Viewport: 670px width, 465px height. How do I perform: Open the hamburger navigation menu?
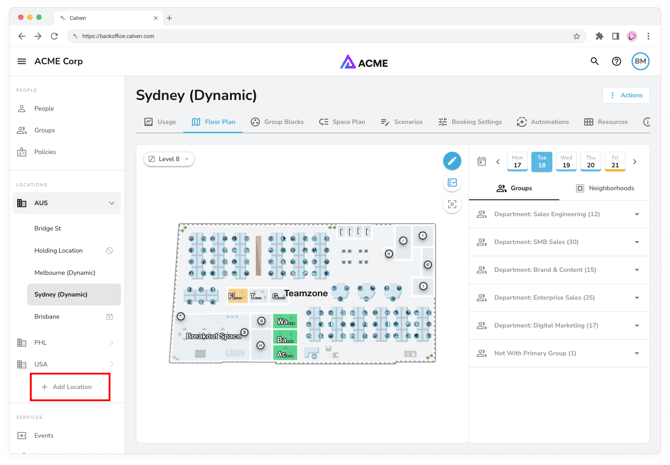(x=22, y=62)
